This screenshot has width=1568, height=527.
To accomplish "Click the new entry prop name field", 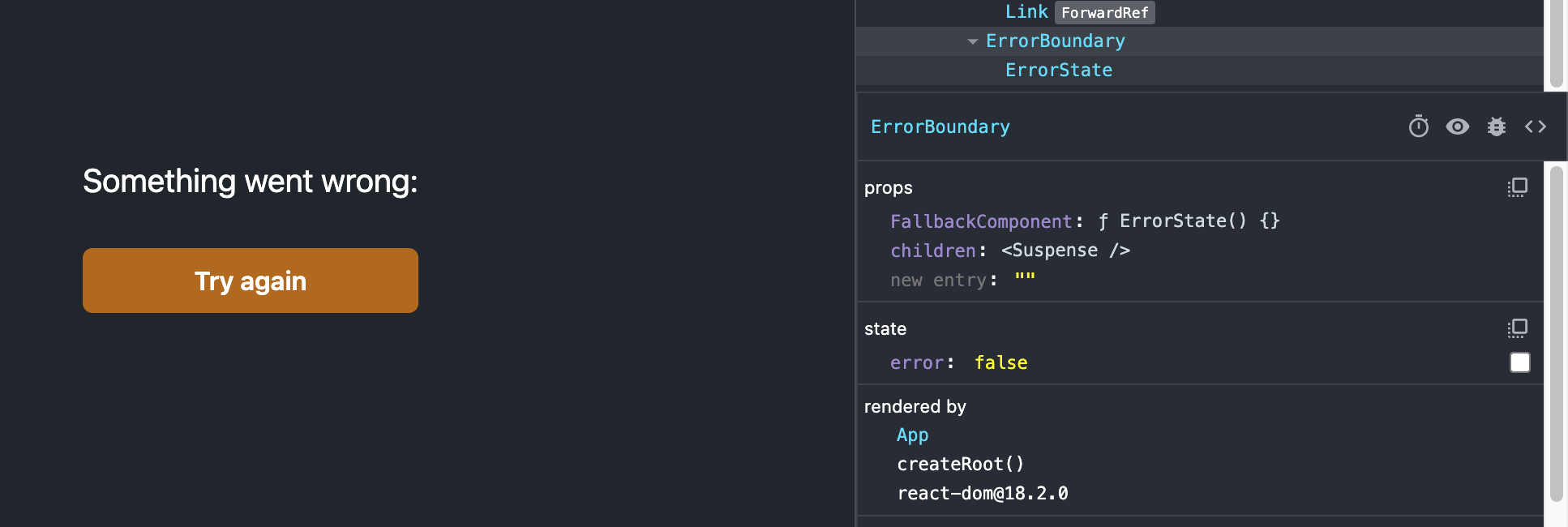I will 939,281.
